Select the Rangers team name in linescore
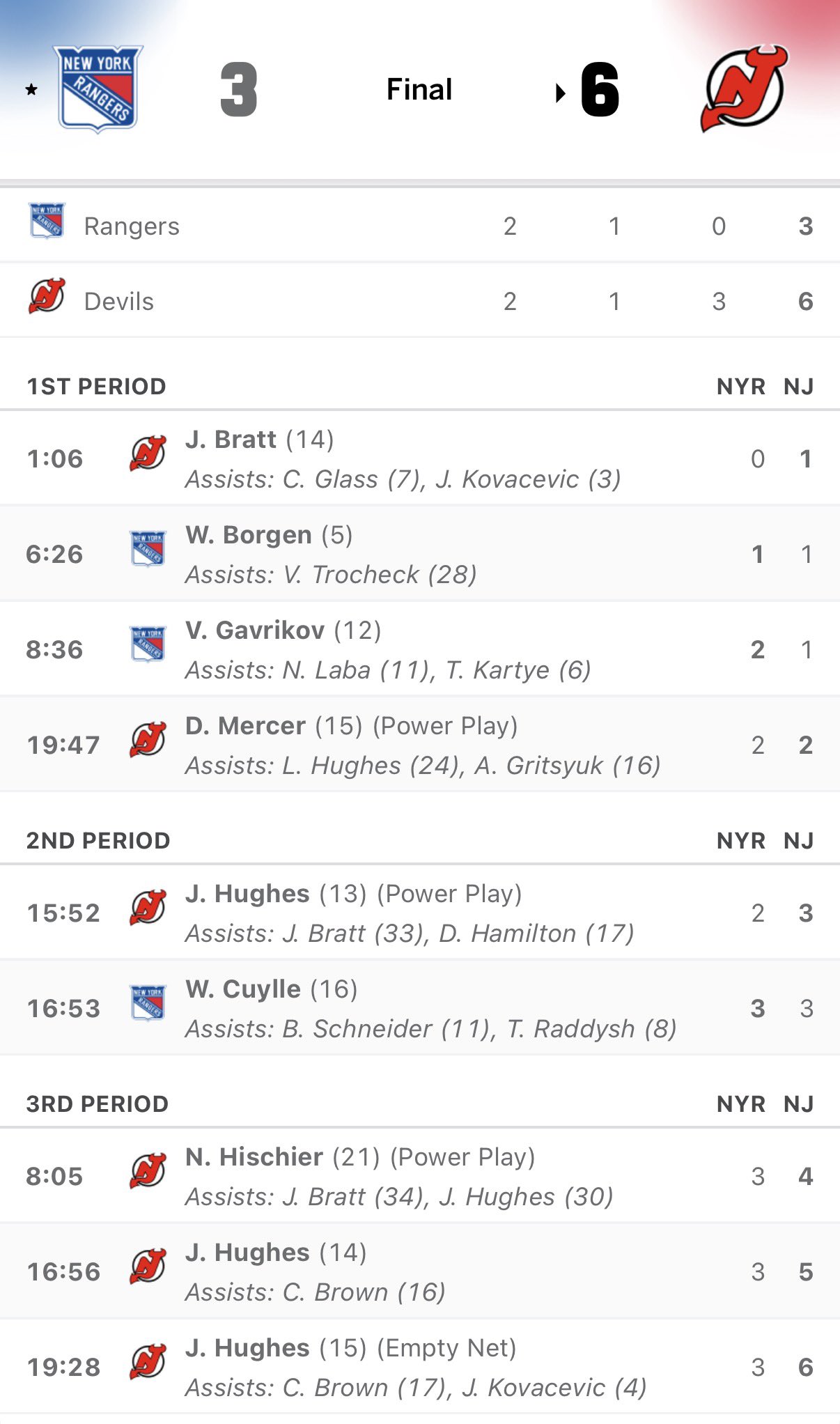Viewport: 840px width, 1424px height. click(x=132, y=226)
